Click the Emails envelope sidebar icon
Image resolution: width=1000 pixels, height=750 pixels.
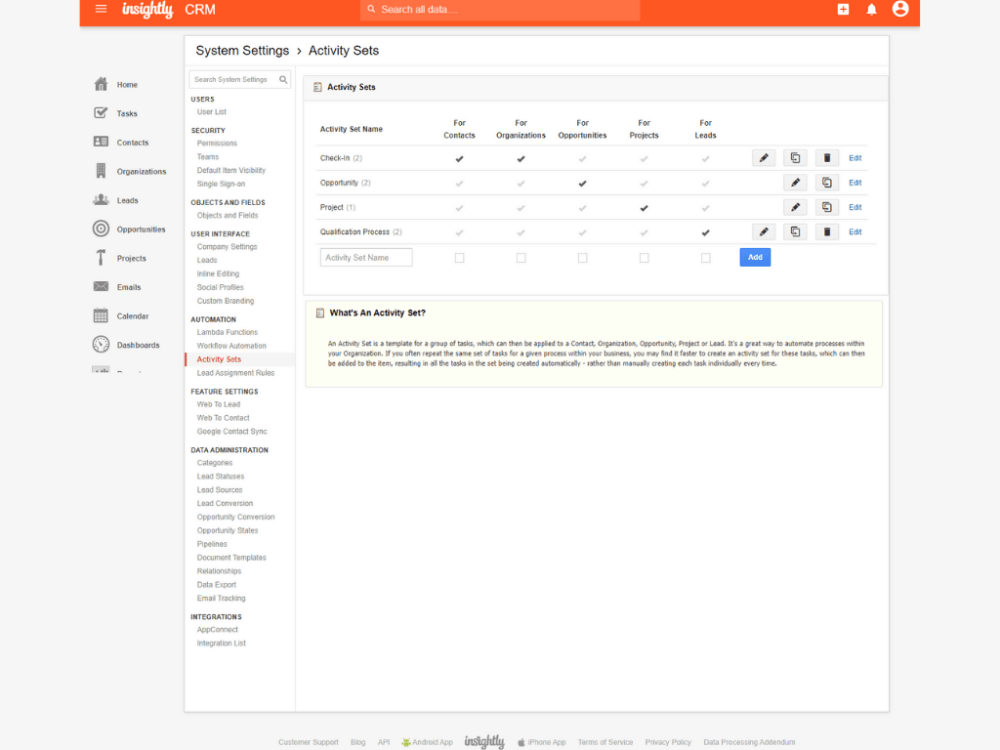click(101, 286)
